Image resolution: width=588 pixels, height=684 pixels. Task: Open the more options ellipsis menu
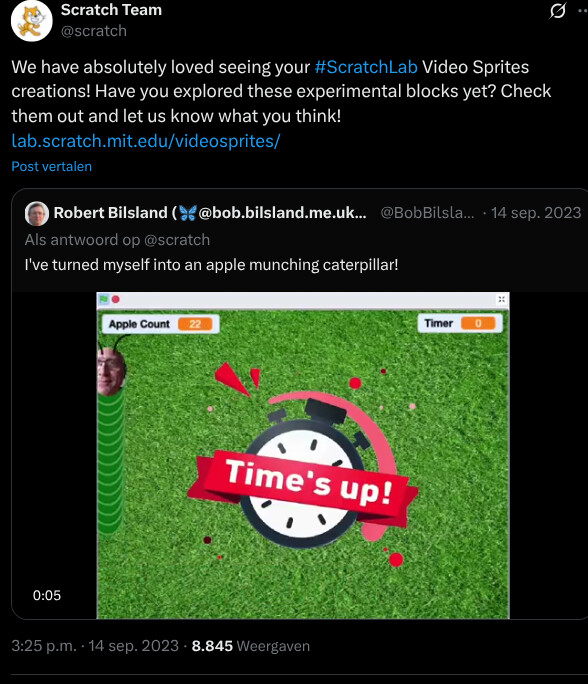[583, 11]
